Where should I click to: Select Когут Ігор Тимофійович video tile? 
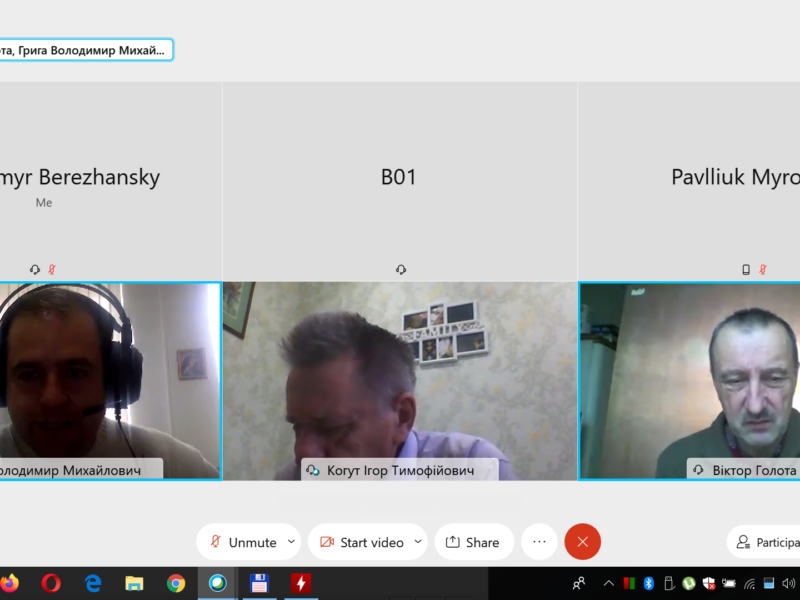pos(400,380)
